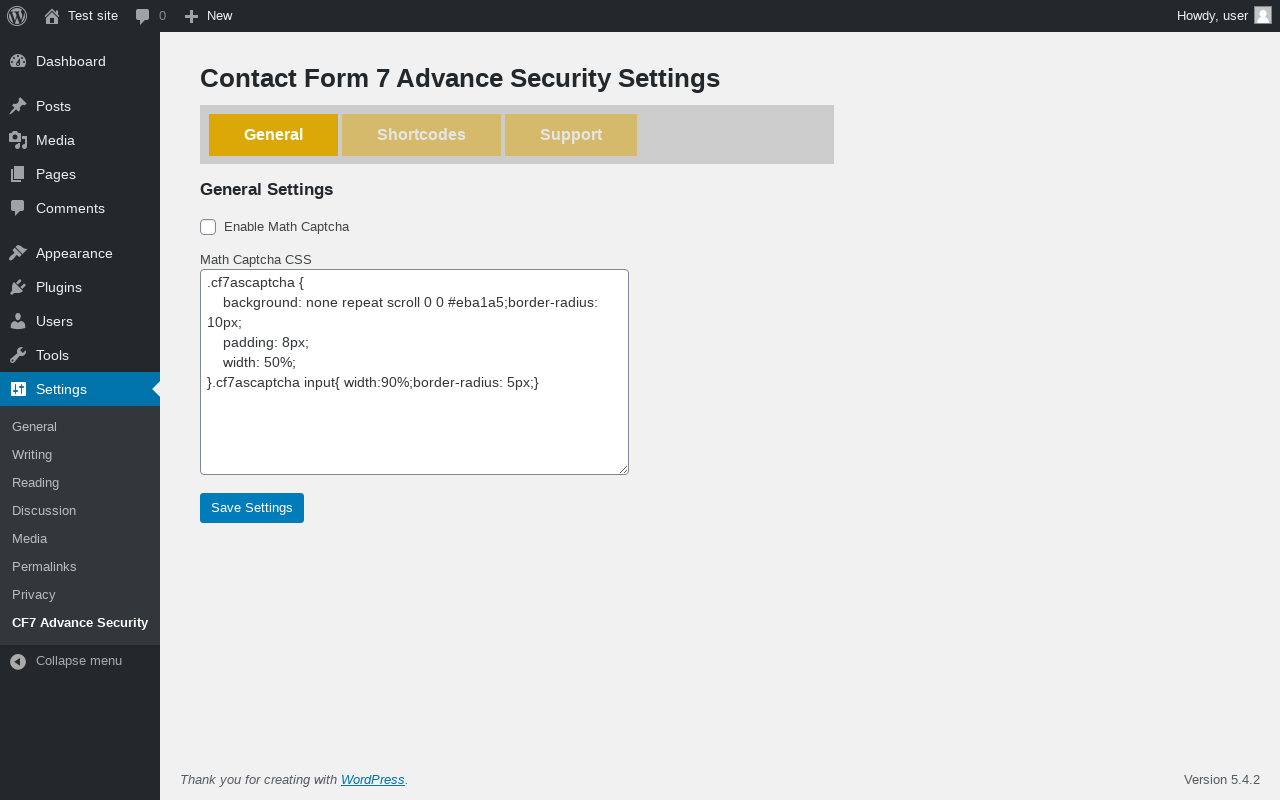Open the Media menu item
This screenshot has height=800, width=1280.
click(x=80, y=140)
